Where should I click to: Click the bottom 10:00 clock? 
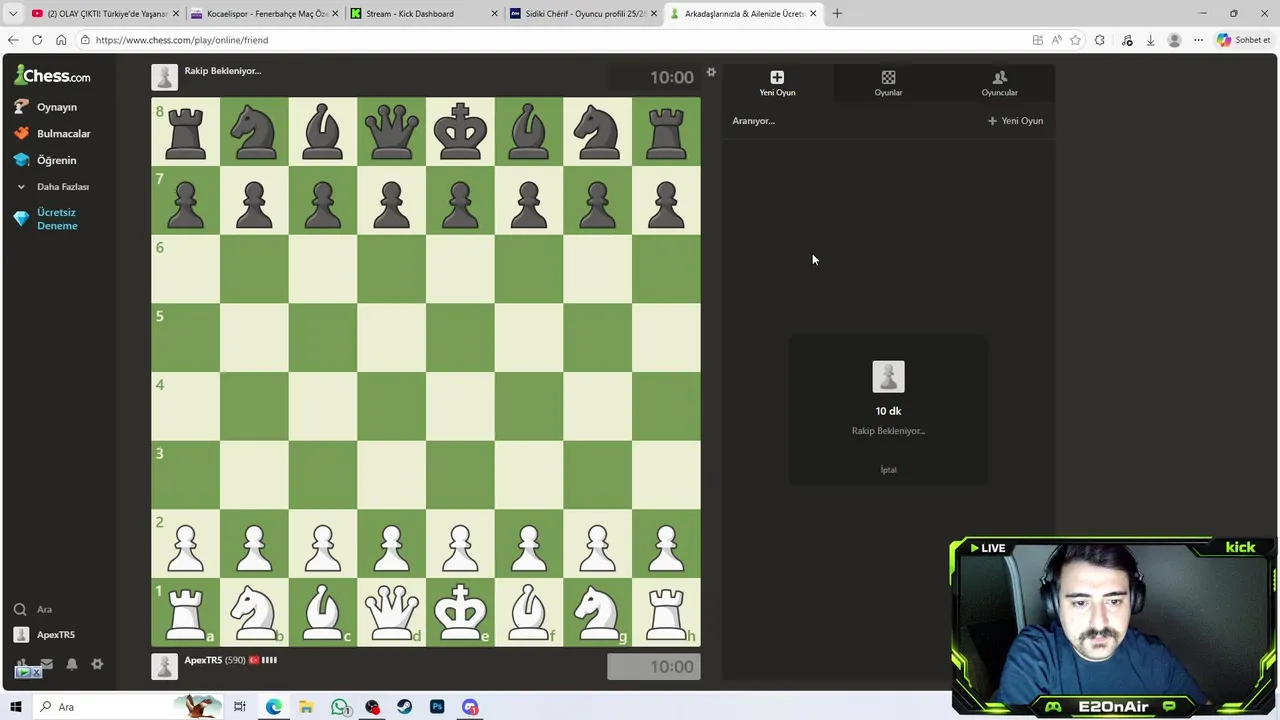click(654, 667)
